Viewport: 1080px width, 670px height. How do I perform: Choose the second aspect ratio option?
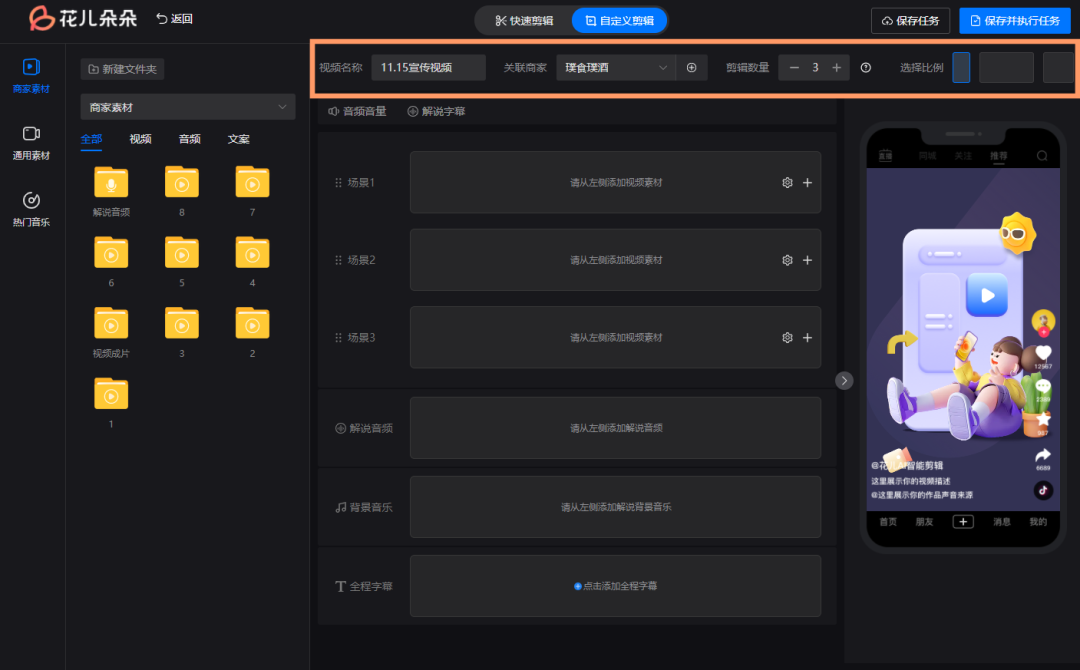coord(1006,67)
